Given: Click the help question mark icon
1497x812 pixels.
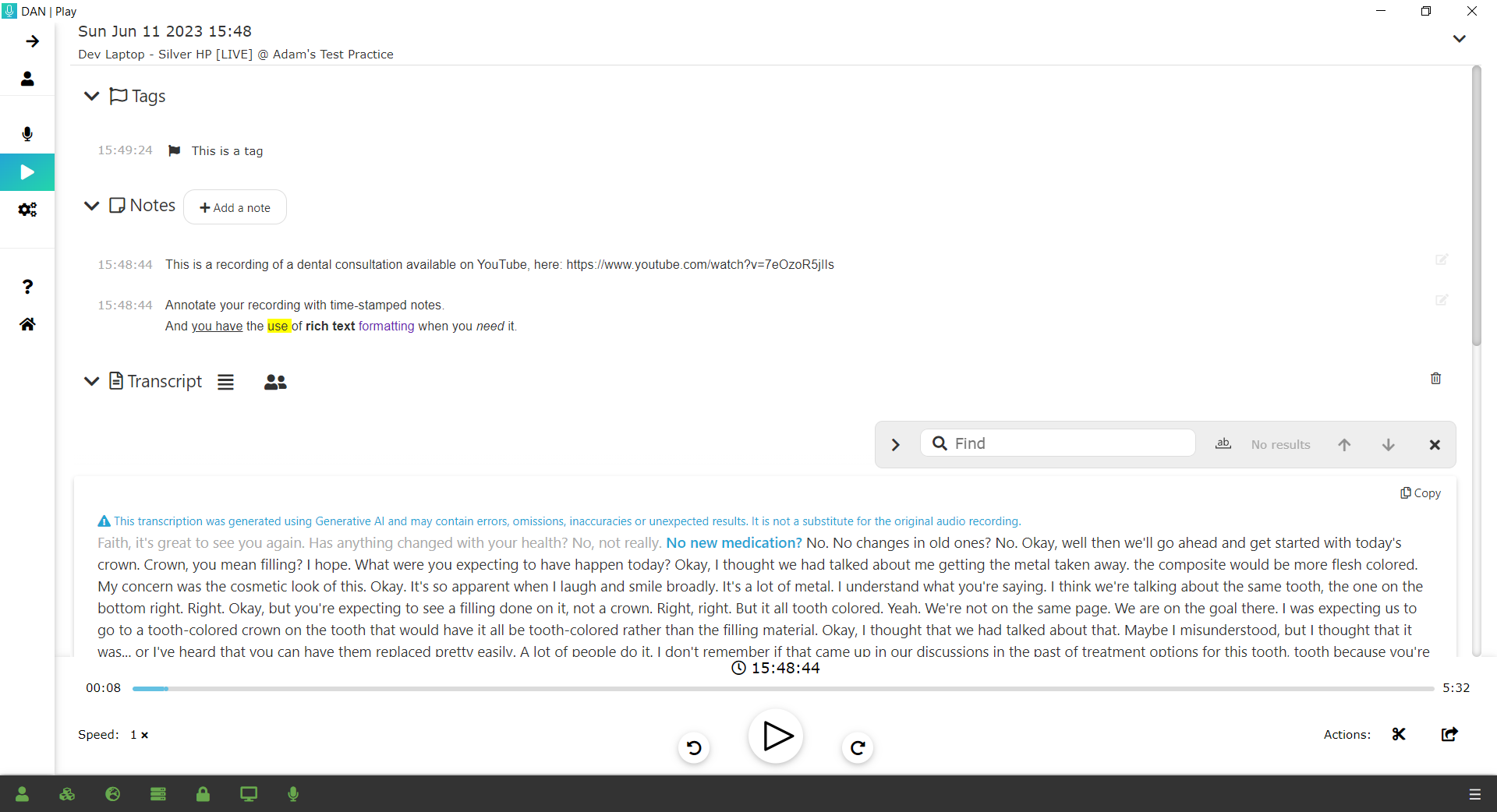Looking at the screenshot, I should (x=27, y=287).
